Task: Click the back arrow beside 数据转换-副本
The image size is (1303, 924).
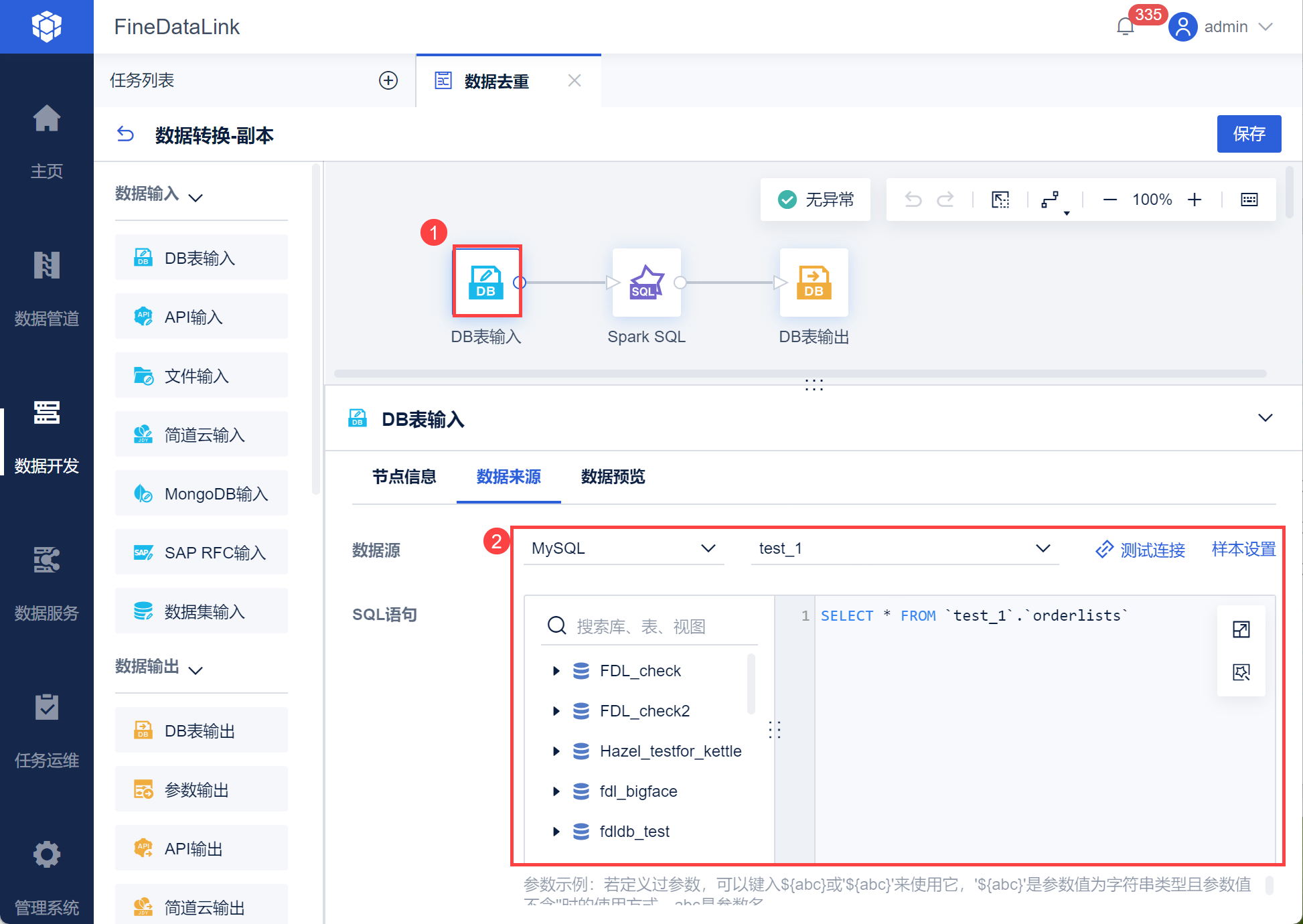Action: (x=125, y=135)
